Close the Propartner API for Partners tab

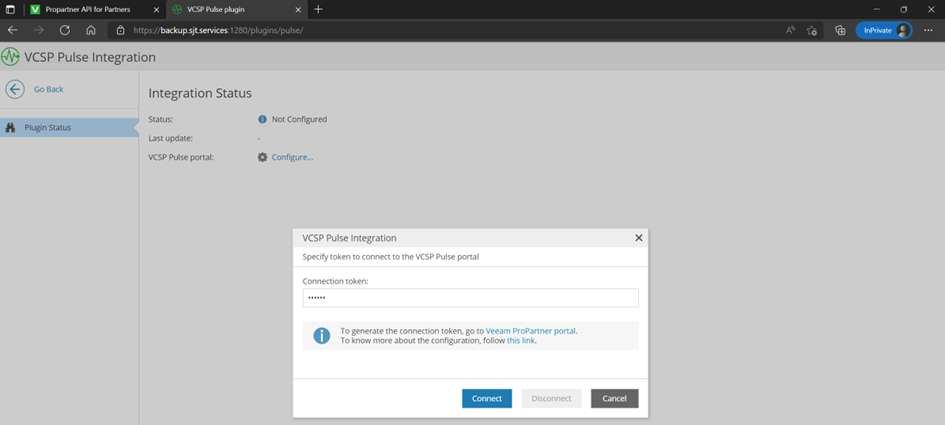(156, 10)
